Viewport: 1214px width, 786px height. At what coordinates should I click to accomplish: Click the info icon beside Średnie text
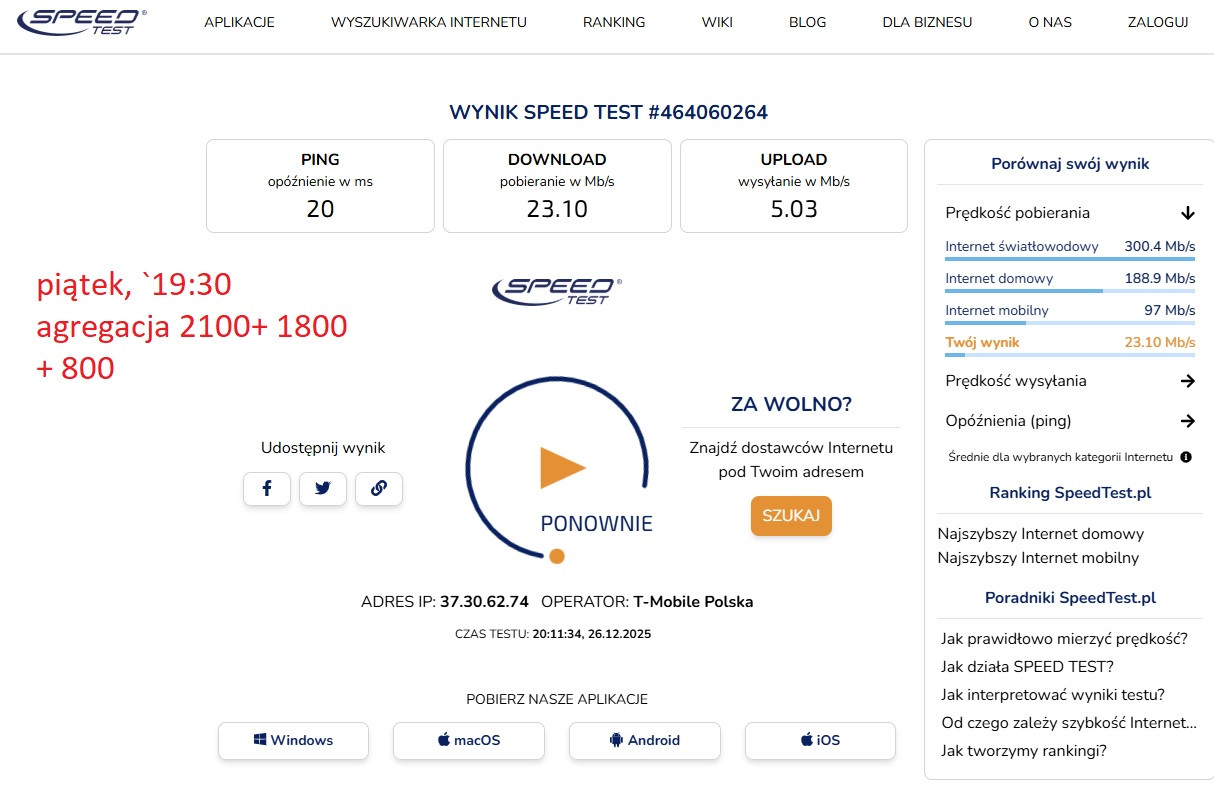[1186, 457]
